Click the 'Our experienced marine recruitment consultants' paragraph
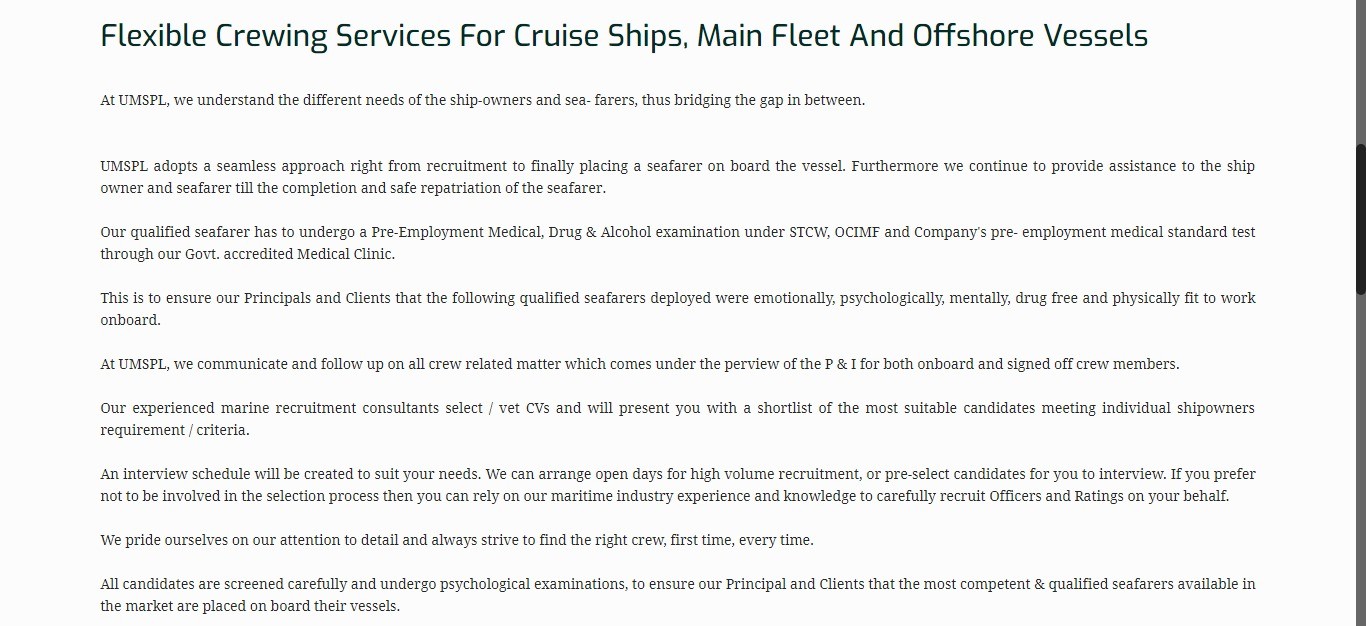 (x=677, y=419)
